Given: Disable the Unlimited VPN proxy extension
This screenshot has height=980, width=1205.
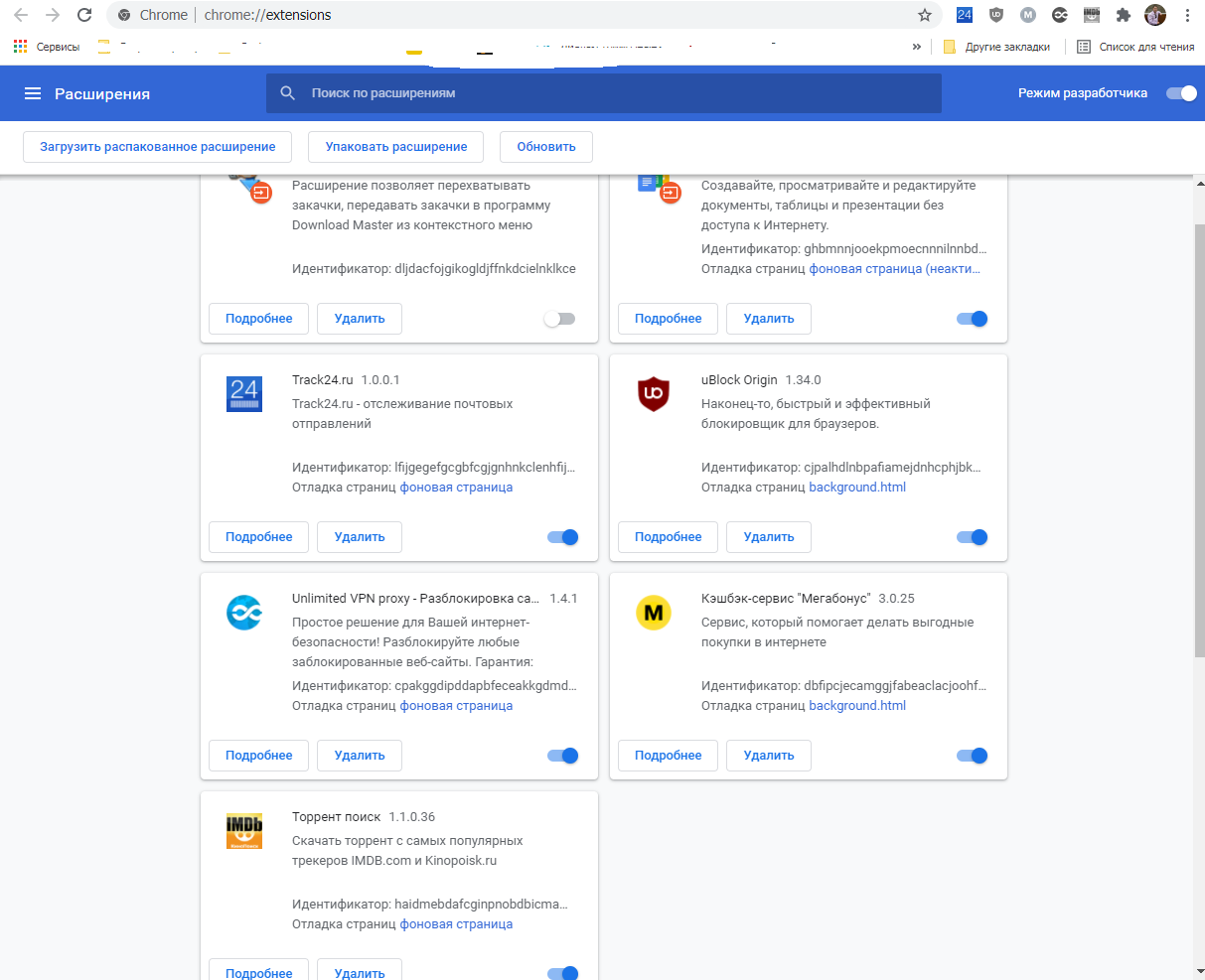Looking at the screenshot, I should pyautogui.click(x=562, y=756).
